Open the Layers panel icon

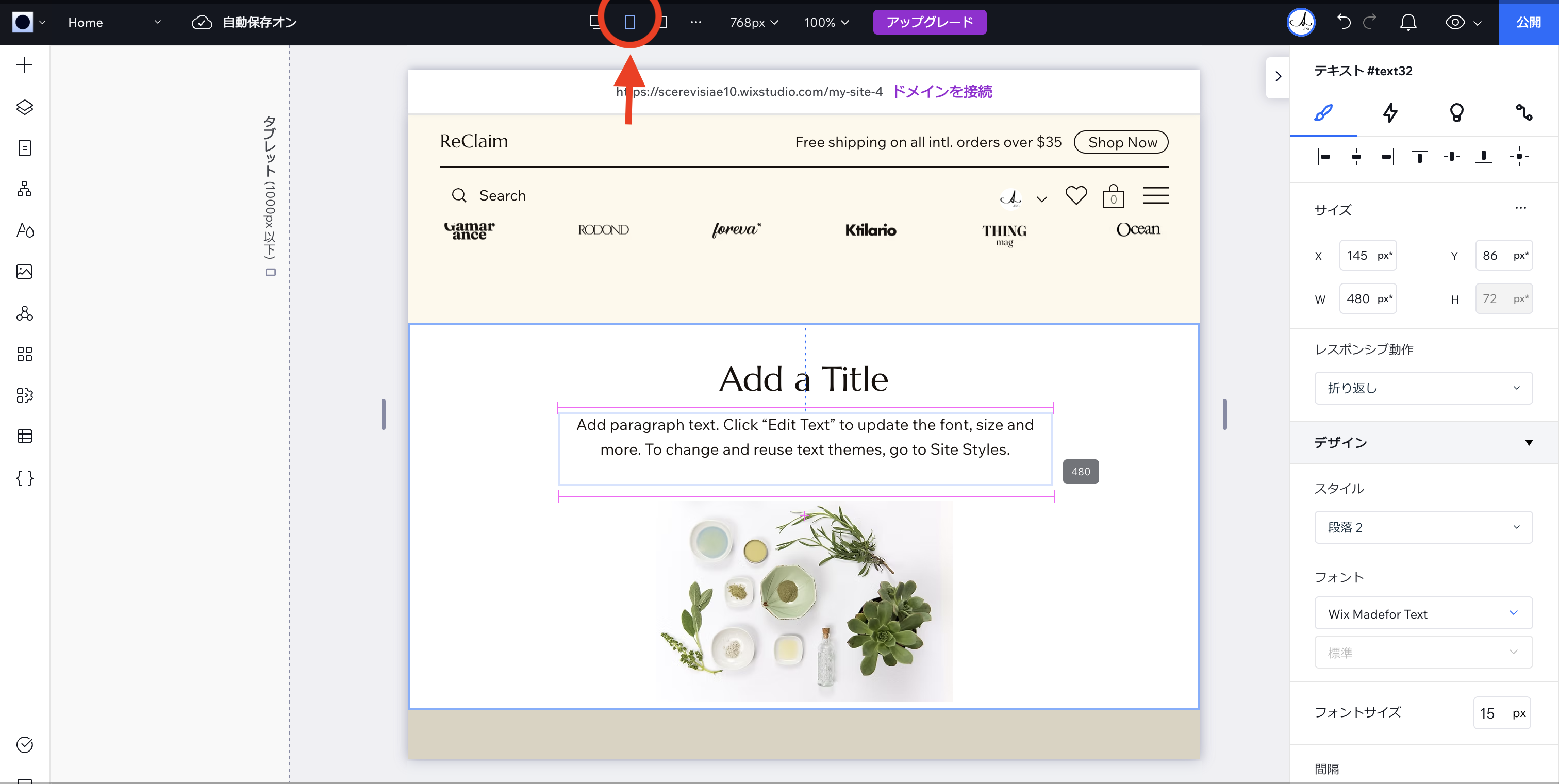point(24,107)
